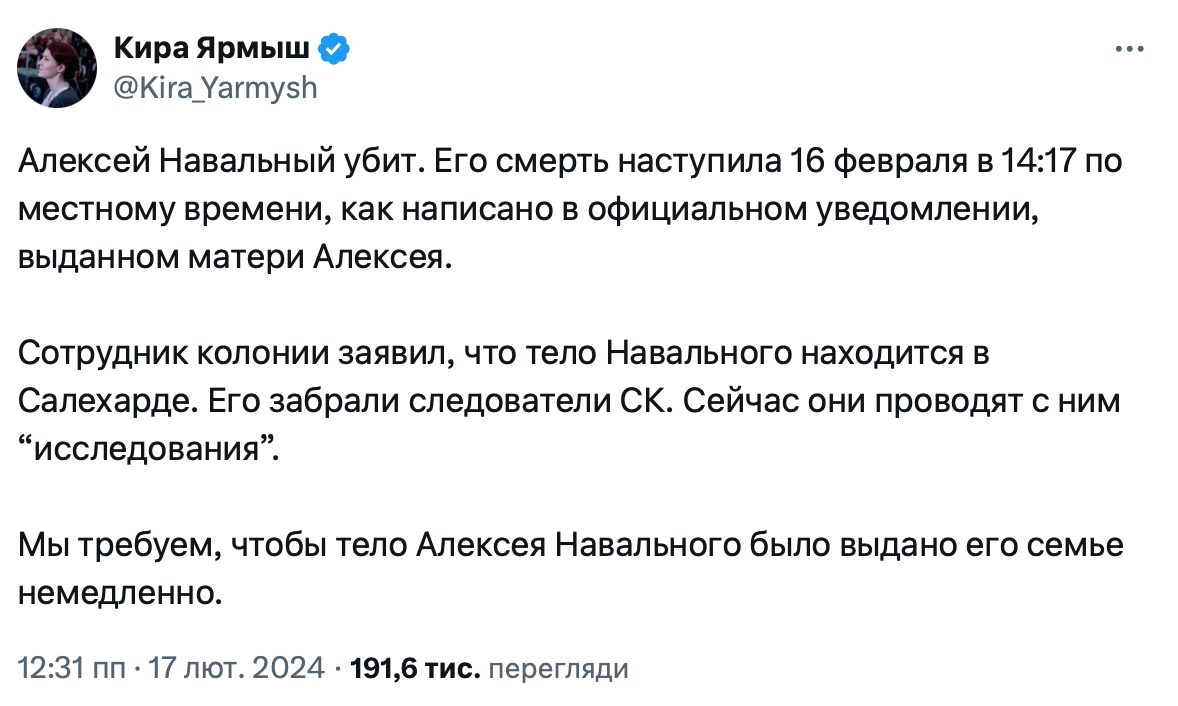Open Кира Ярмыш profile avatar
This screenshot has height=706, width=1178.
pos(56,68)
